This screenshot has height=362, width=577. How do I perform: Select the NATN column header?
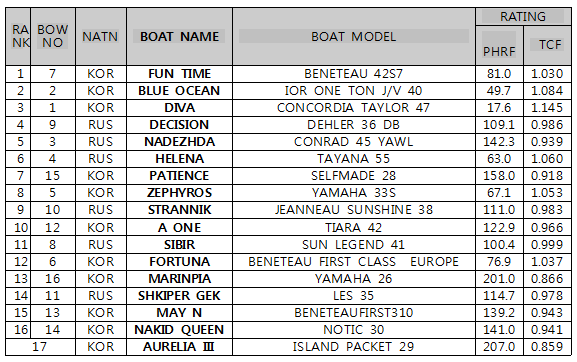coord(101,36)
